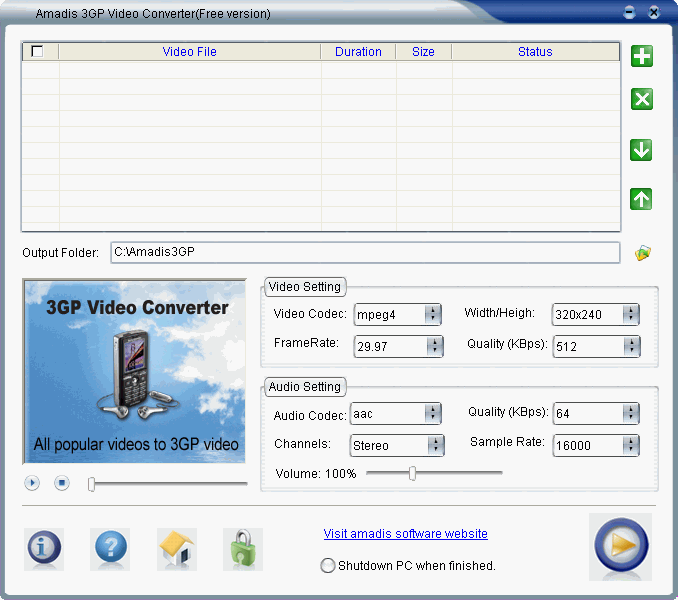
Task: Open the Video Codec dropdown
Action: click(433, 315)
